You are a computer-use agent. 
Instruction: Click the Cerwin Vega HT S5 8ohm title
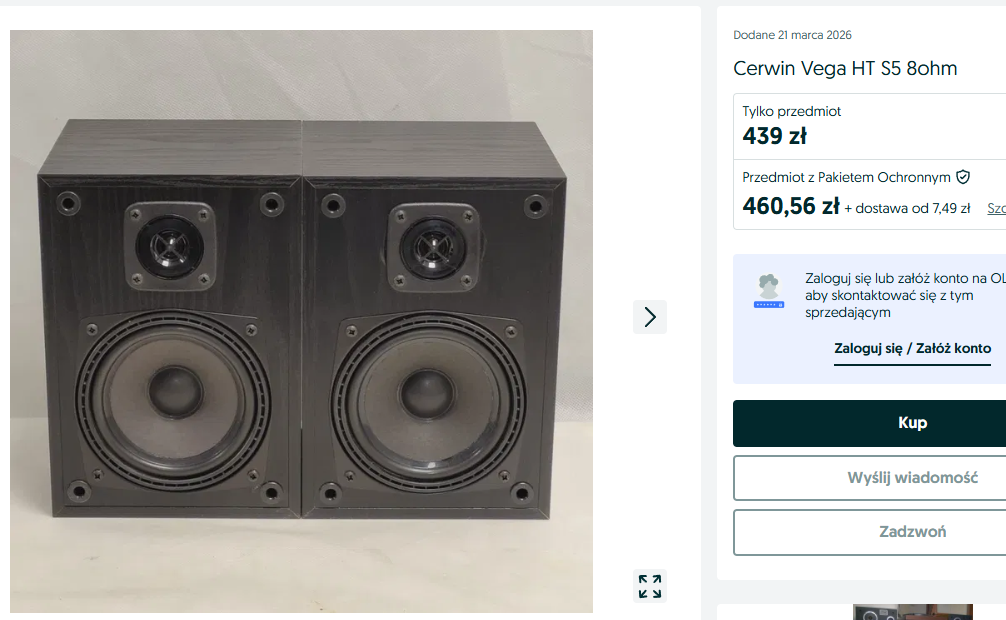[845, 68]
